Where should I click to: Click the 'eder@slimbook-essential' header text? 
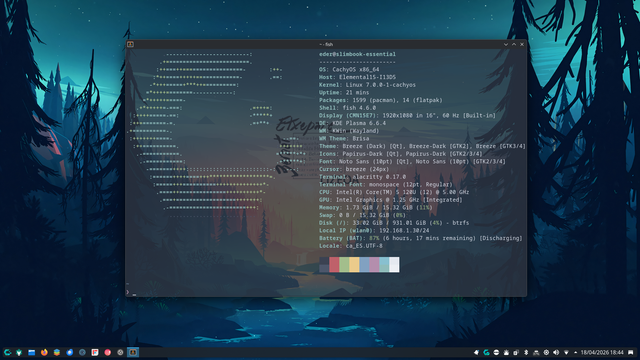pyautogui.click(x=357, y=54)
